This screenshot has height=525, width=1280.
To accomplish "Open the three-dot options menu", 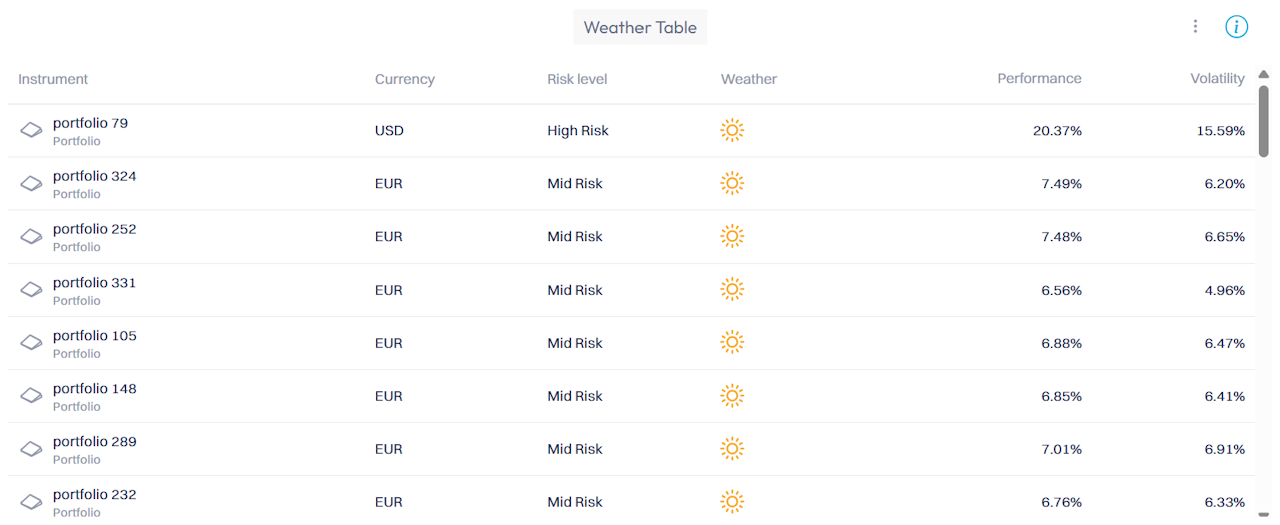I will click(1195, 27).
